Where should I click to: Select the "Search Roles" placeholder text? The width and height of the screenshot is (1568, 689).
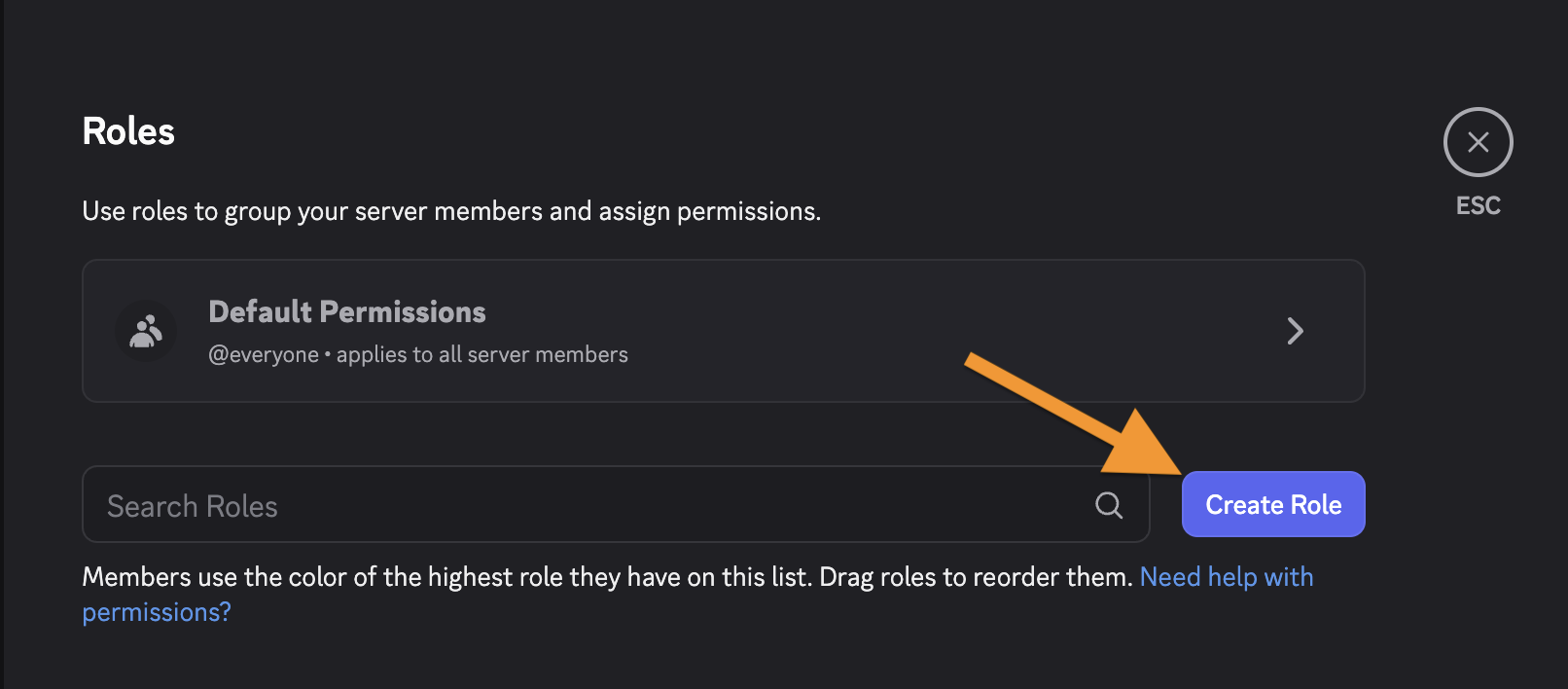[193, 506]
